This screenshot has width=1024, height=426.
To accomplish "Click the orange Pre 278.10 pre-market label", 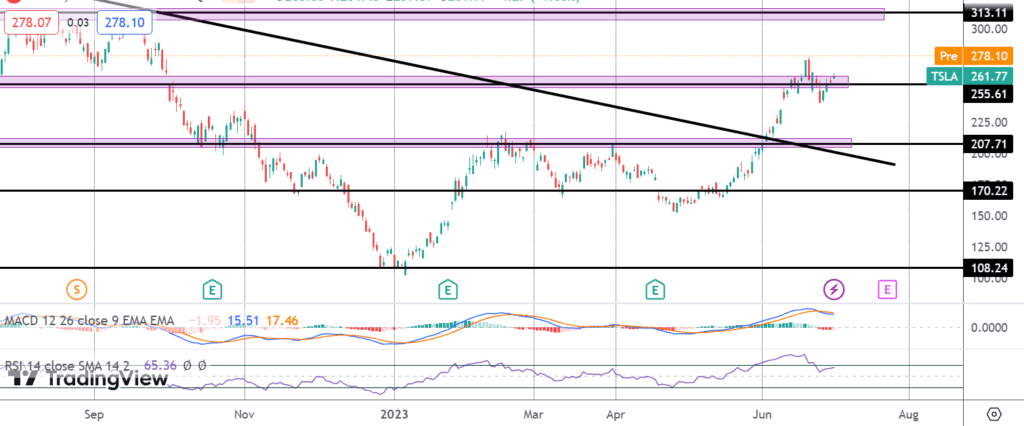I will pyautogui.click(x=961, y=56).
